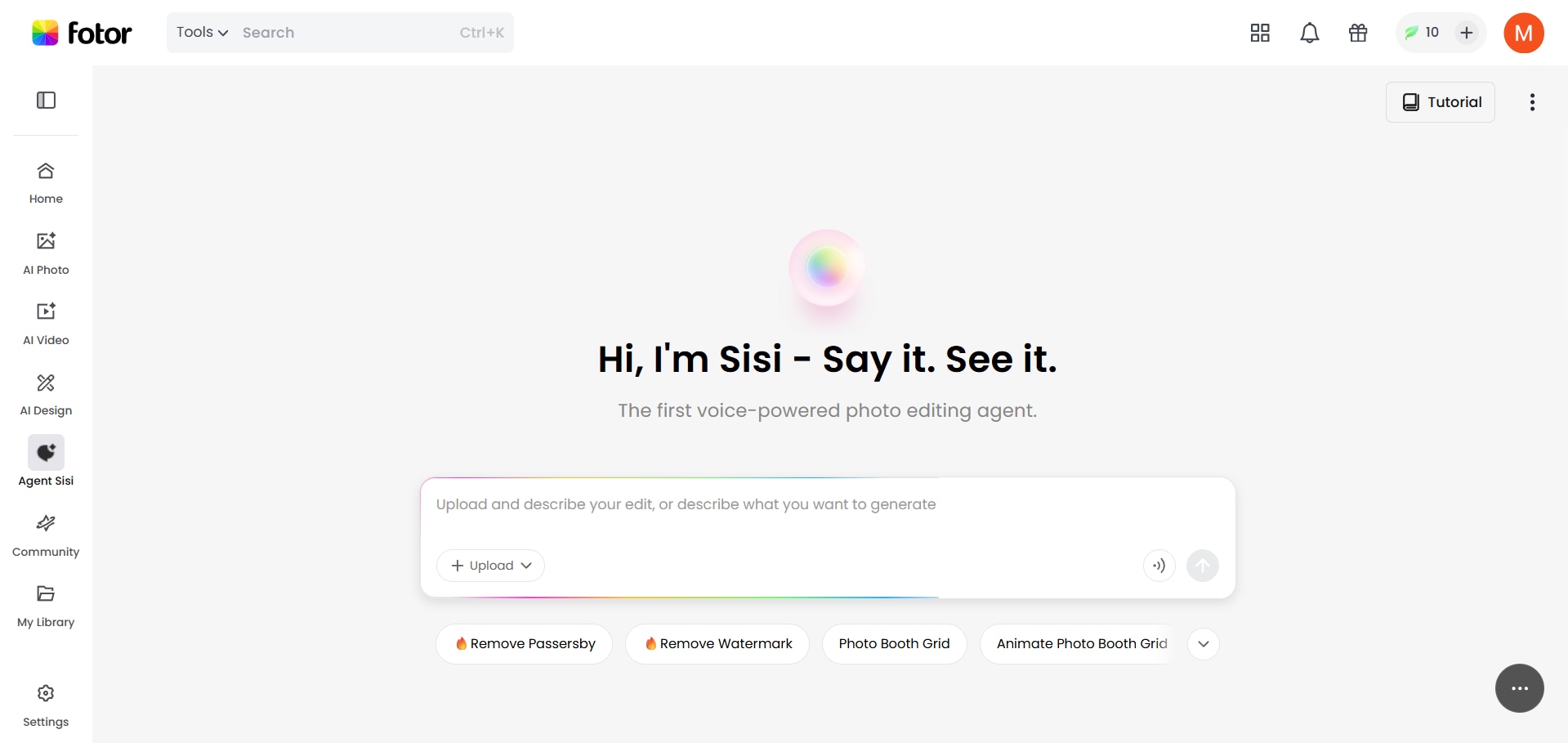Open the three-dot more options menu

tap(1532, 102)
